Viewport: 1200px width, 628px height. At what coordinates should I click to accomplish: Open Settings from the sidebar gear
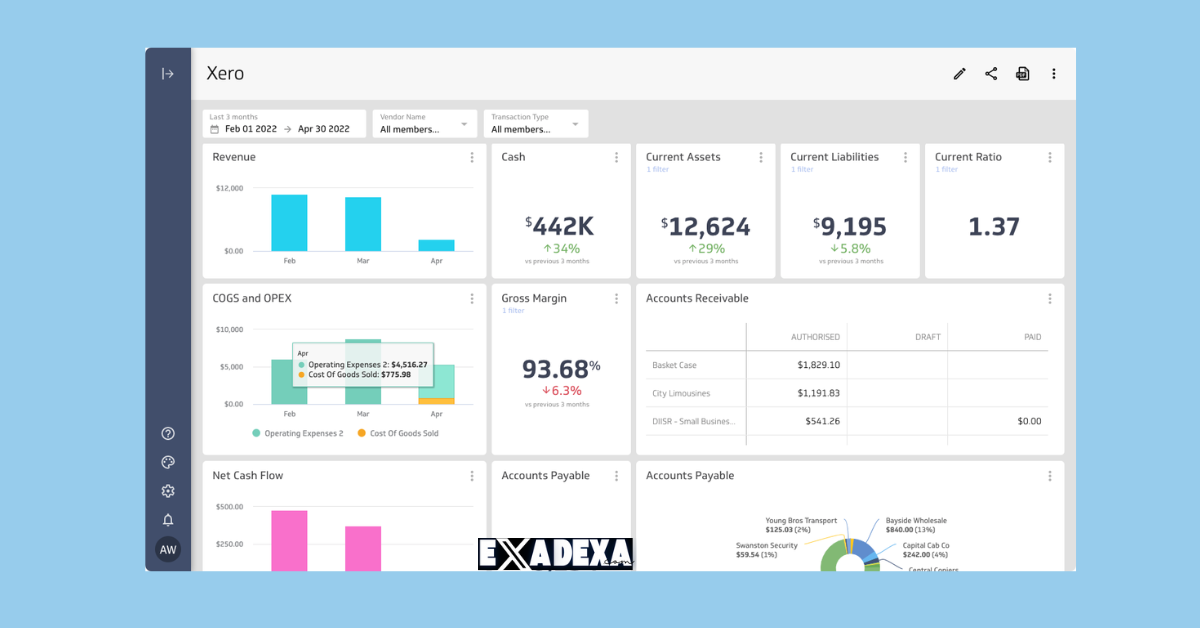click(168, 491)
